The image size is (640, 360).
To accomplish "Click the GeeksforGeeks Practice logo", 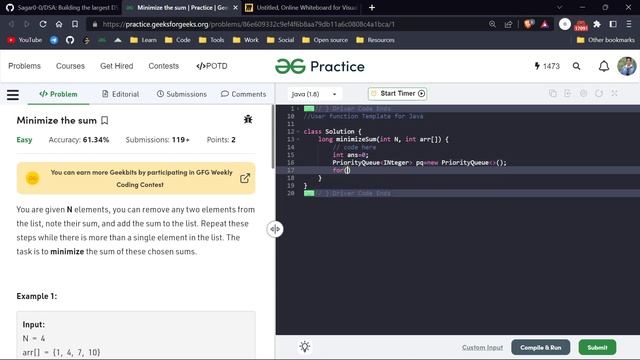I will 320,66.
